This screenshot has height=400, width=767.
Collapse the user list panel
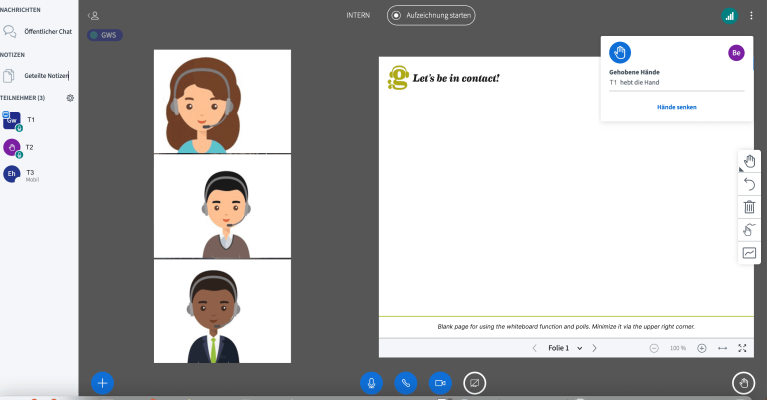tap(93, 16)
